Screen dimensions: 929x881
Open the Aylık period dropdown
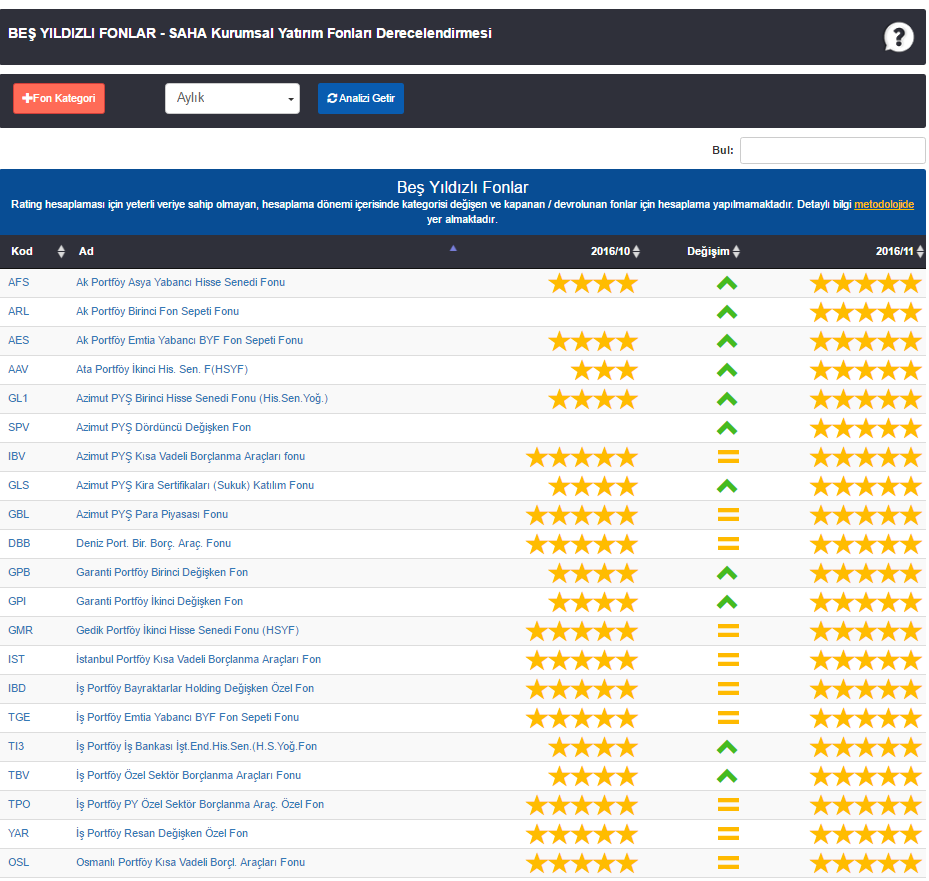click(x=232, y=98)
